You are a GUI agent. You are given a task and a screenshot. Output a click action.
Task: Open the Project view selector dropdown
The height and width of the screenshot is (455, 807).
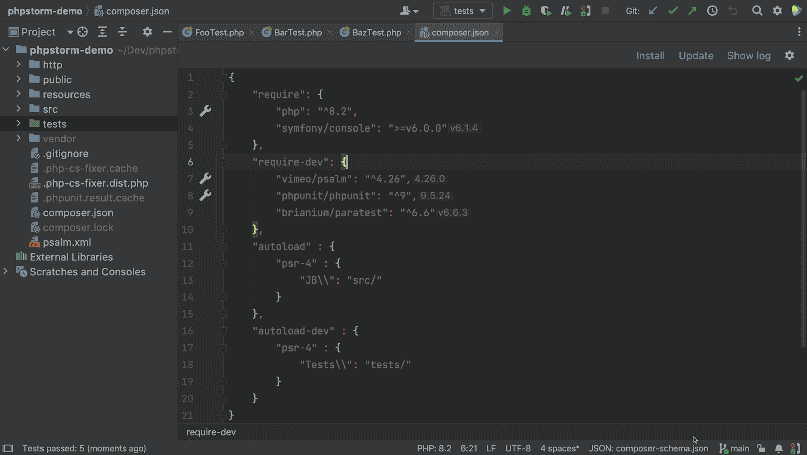(x=41, y=32)
